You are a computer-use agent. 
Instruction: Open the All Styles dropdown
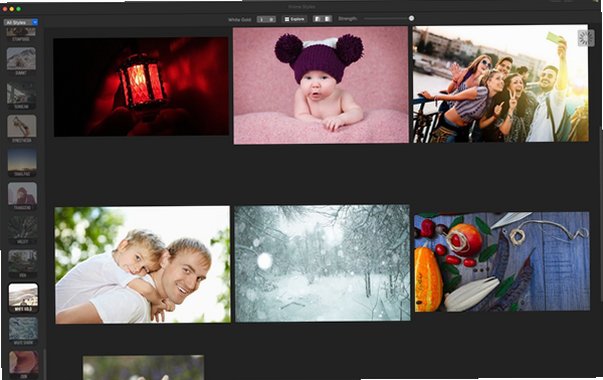21,22
